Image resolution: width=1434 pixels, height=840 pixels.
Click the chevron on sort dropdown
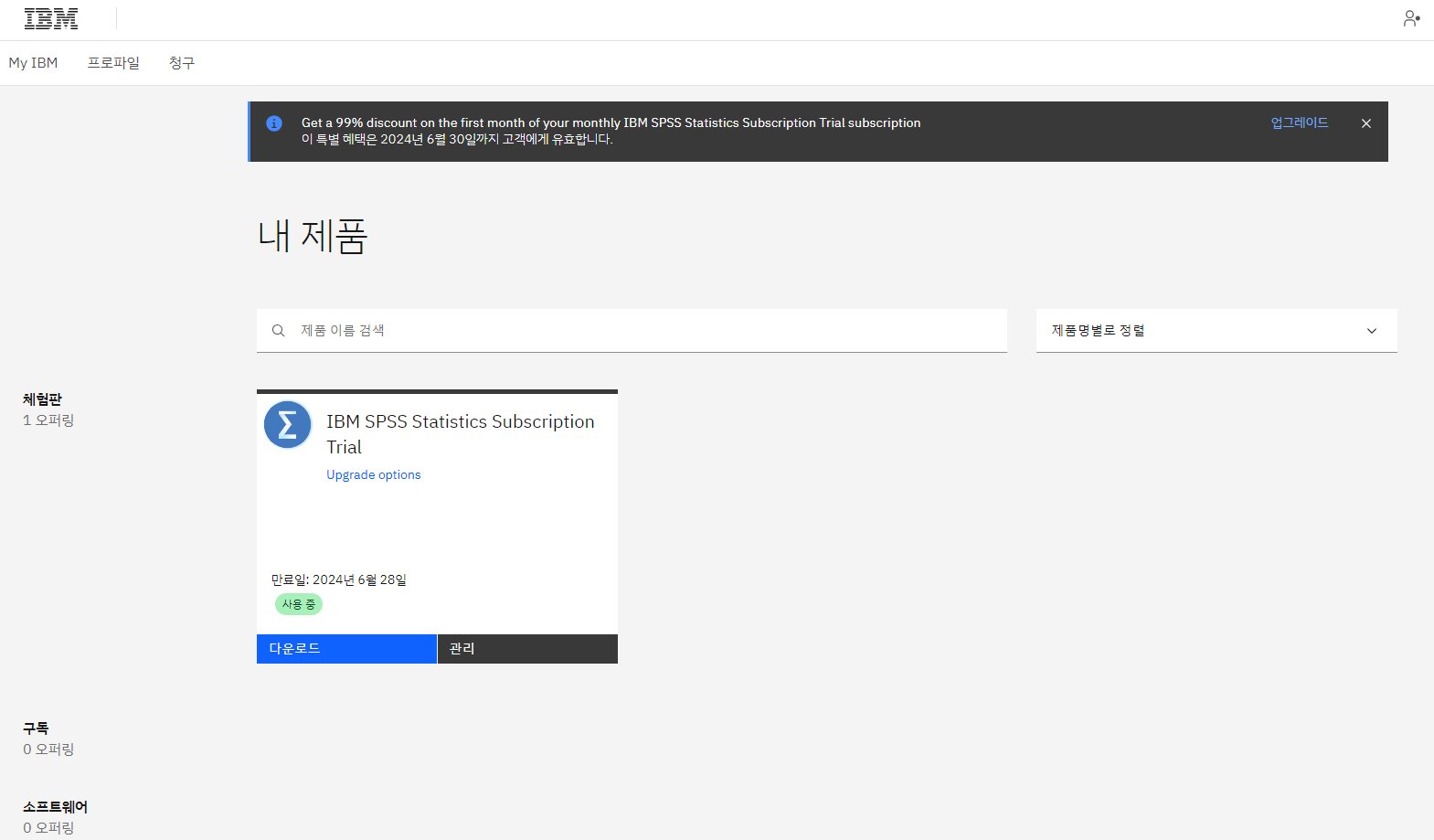[1372, 331]
